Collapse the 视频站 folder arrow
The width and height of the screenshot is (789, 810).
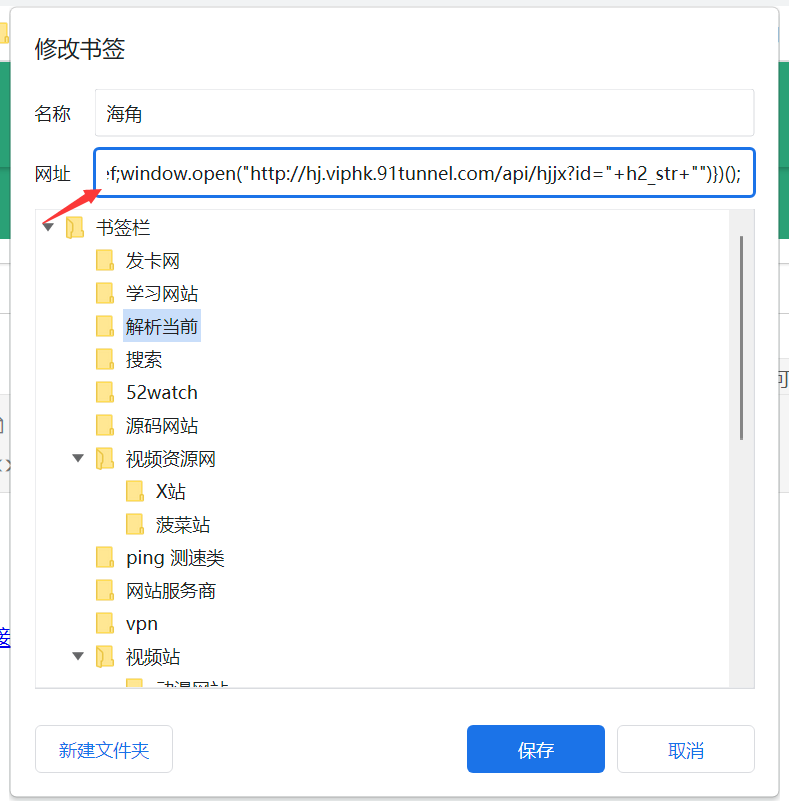tap(78, 657)
